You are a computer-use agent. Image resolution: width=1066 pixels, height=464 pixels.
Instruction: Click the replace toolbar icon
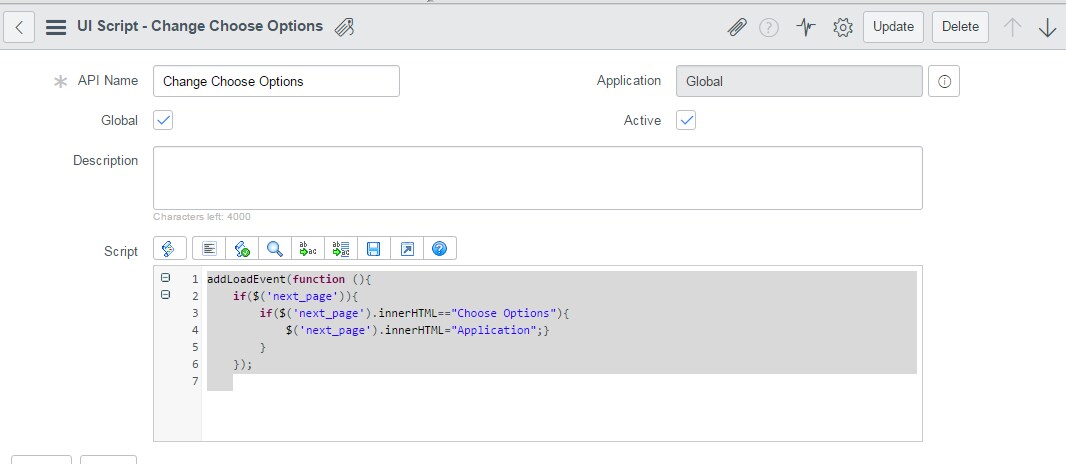(x=308, y=249)
